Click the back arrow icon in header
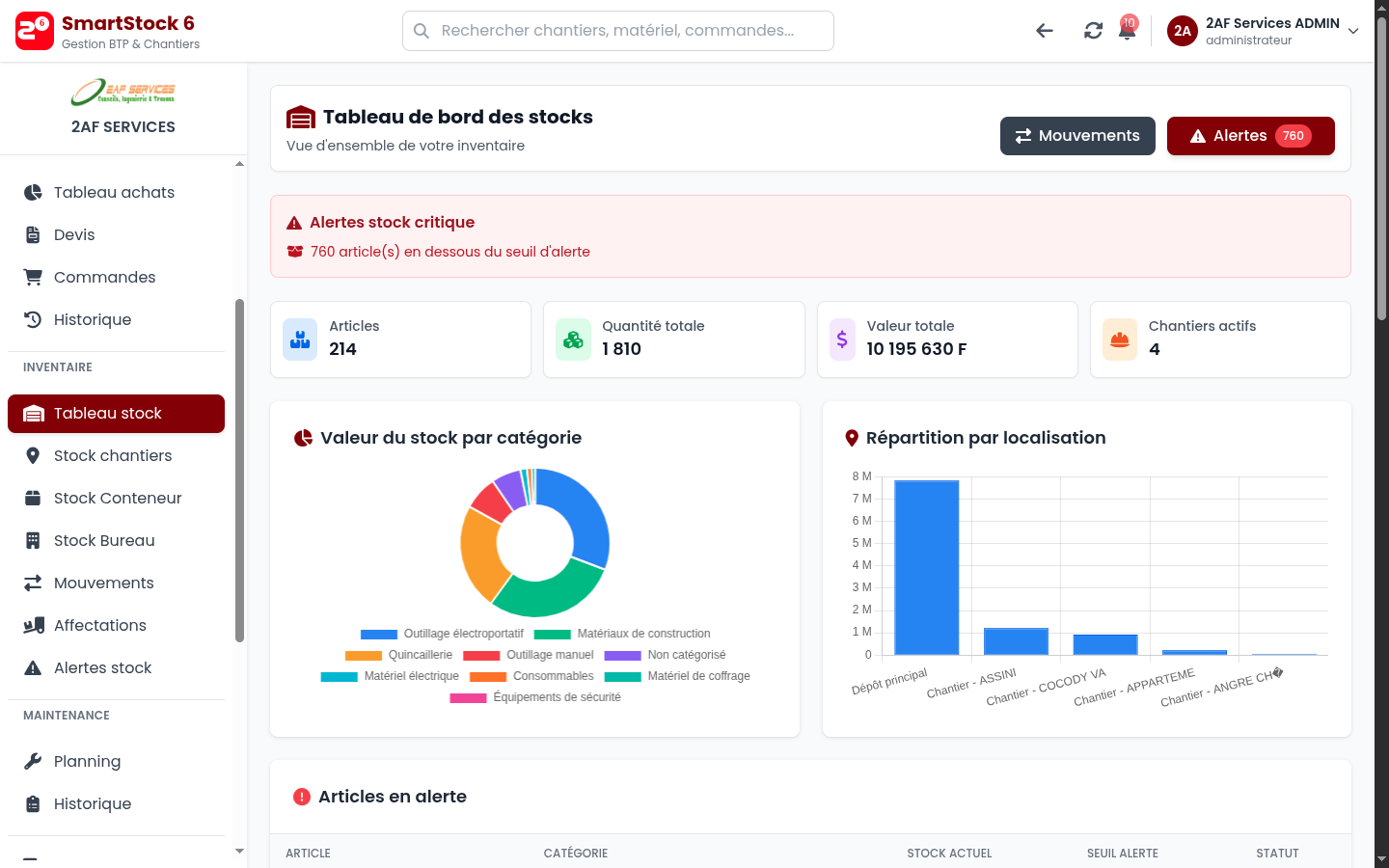Viewport: 1389px width, 868px height. 1044,31
